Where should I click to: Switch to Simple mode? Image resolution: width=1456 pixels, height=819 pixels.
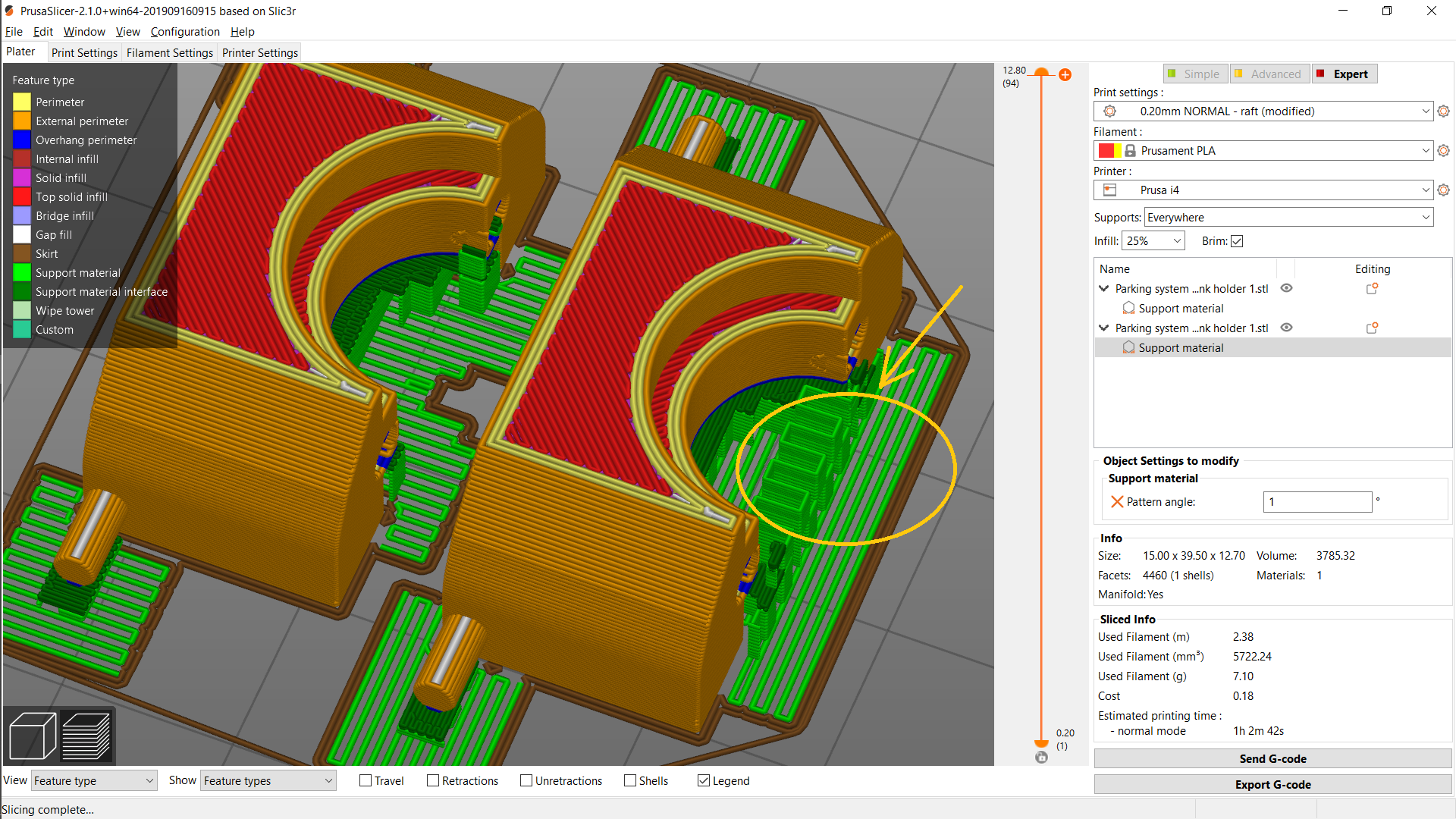pyautogui.click(x=1194, y=74)
